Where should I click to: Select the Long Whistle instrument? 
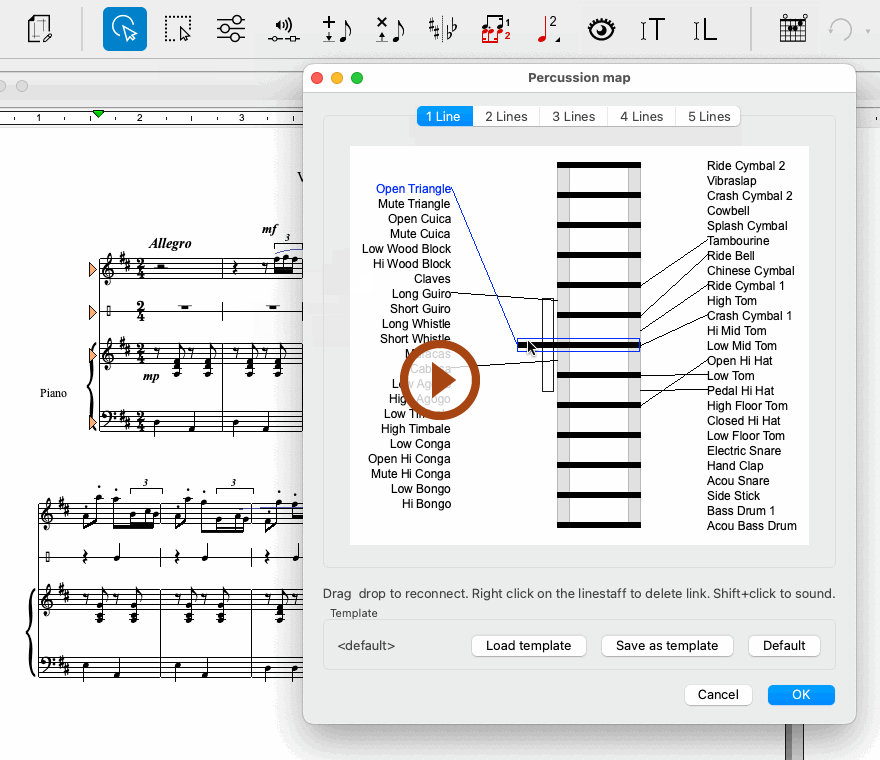(x=416, y=324)
